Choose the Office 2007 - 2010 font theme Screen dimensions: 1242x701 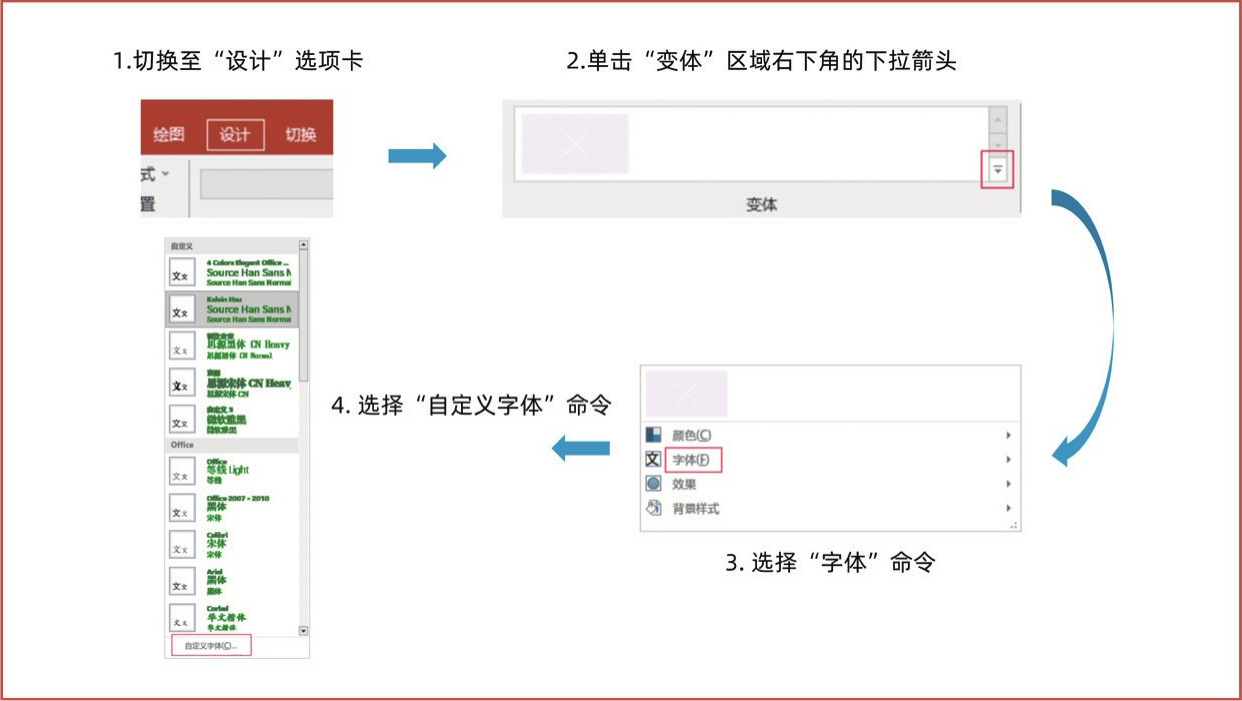tap(232, 509)
